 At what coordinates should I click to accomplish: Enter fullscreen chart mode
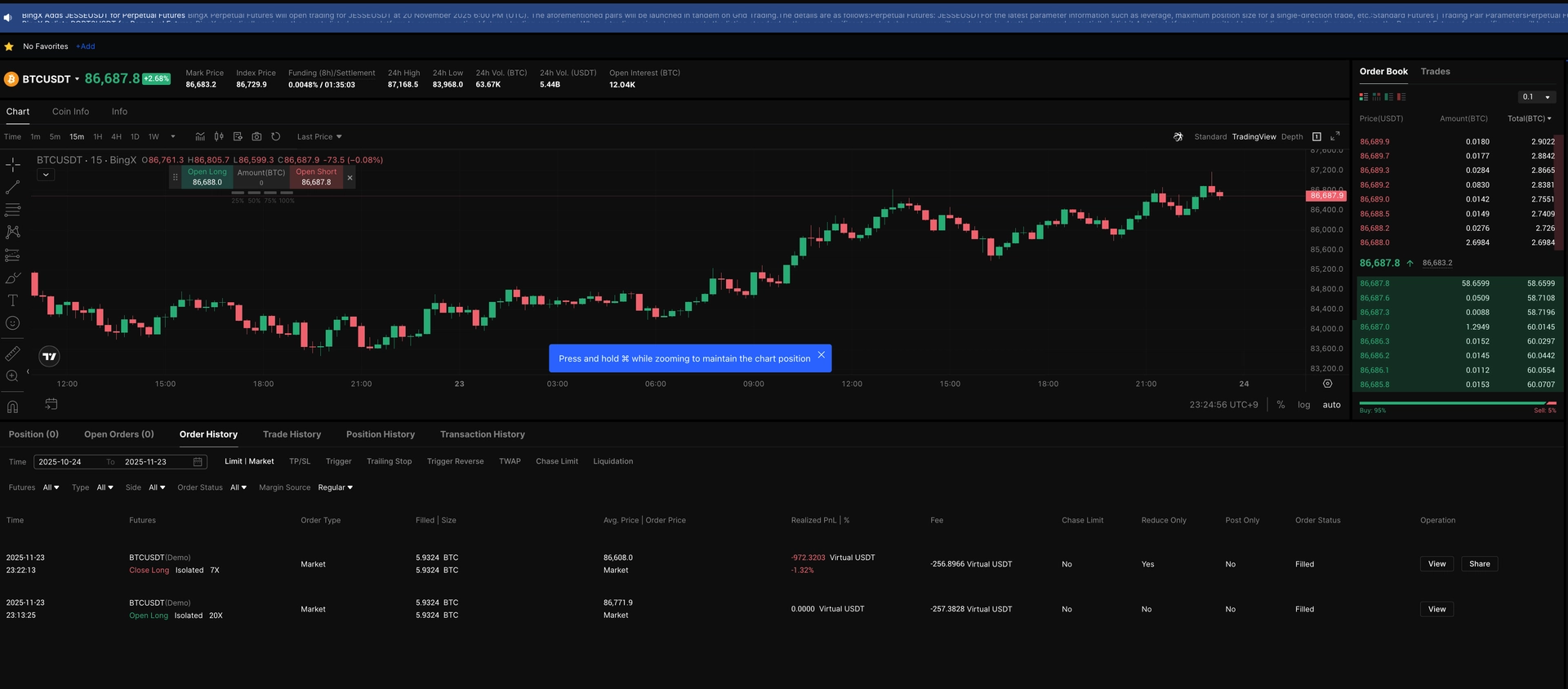pyautogui.click(x=1335, y=136)
